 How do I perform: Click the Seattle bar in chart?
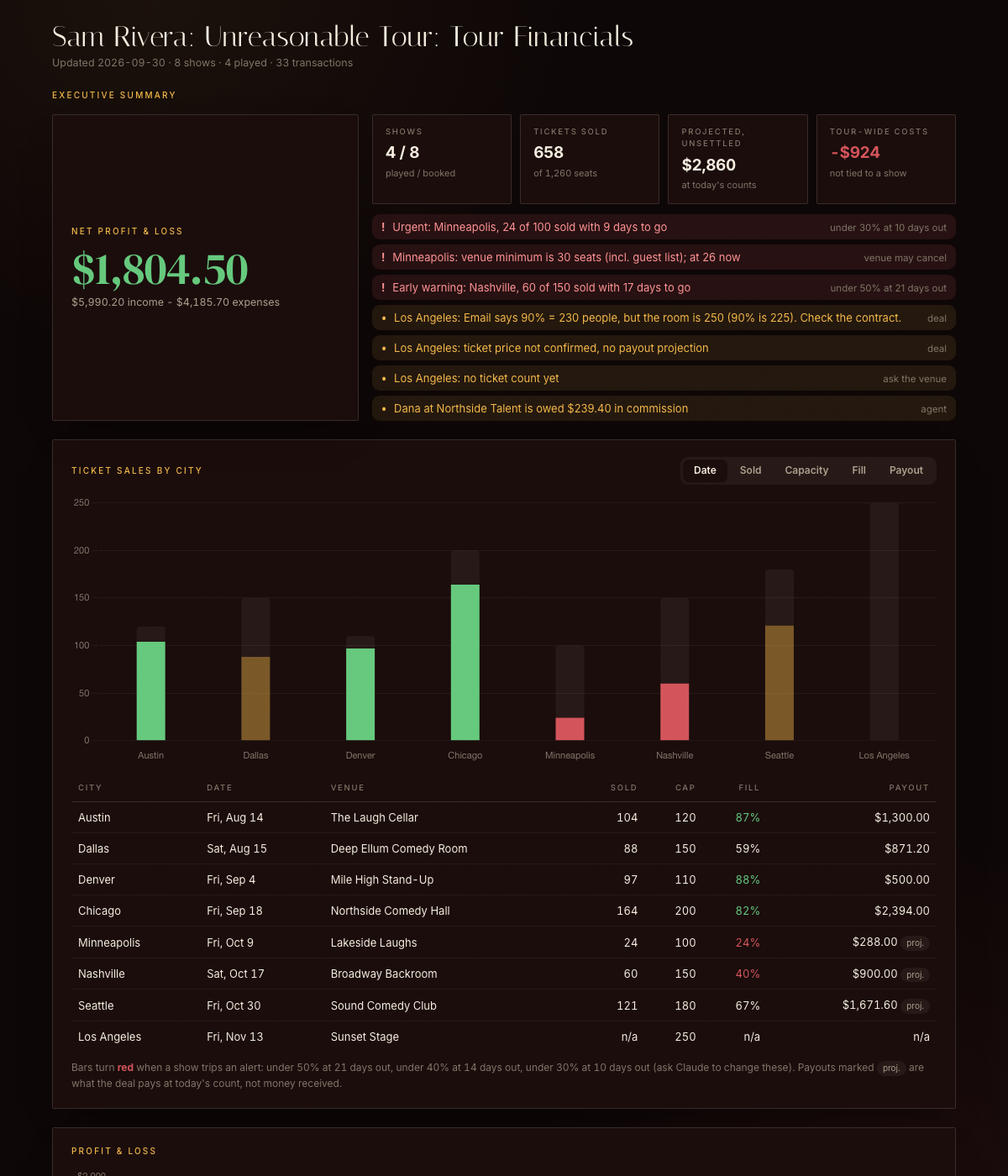[780, 683]
